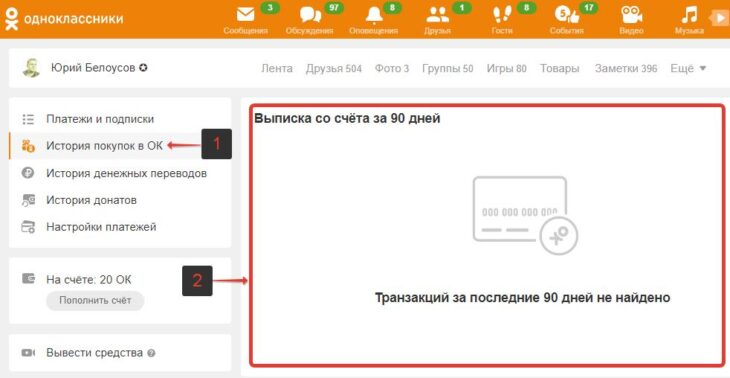Click the Пополнить счёт button
This screenshot has width=730, height=378.
pyautogui.click(x=95, y=301)
